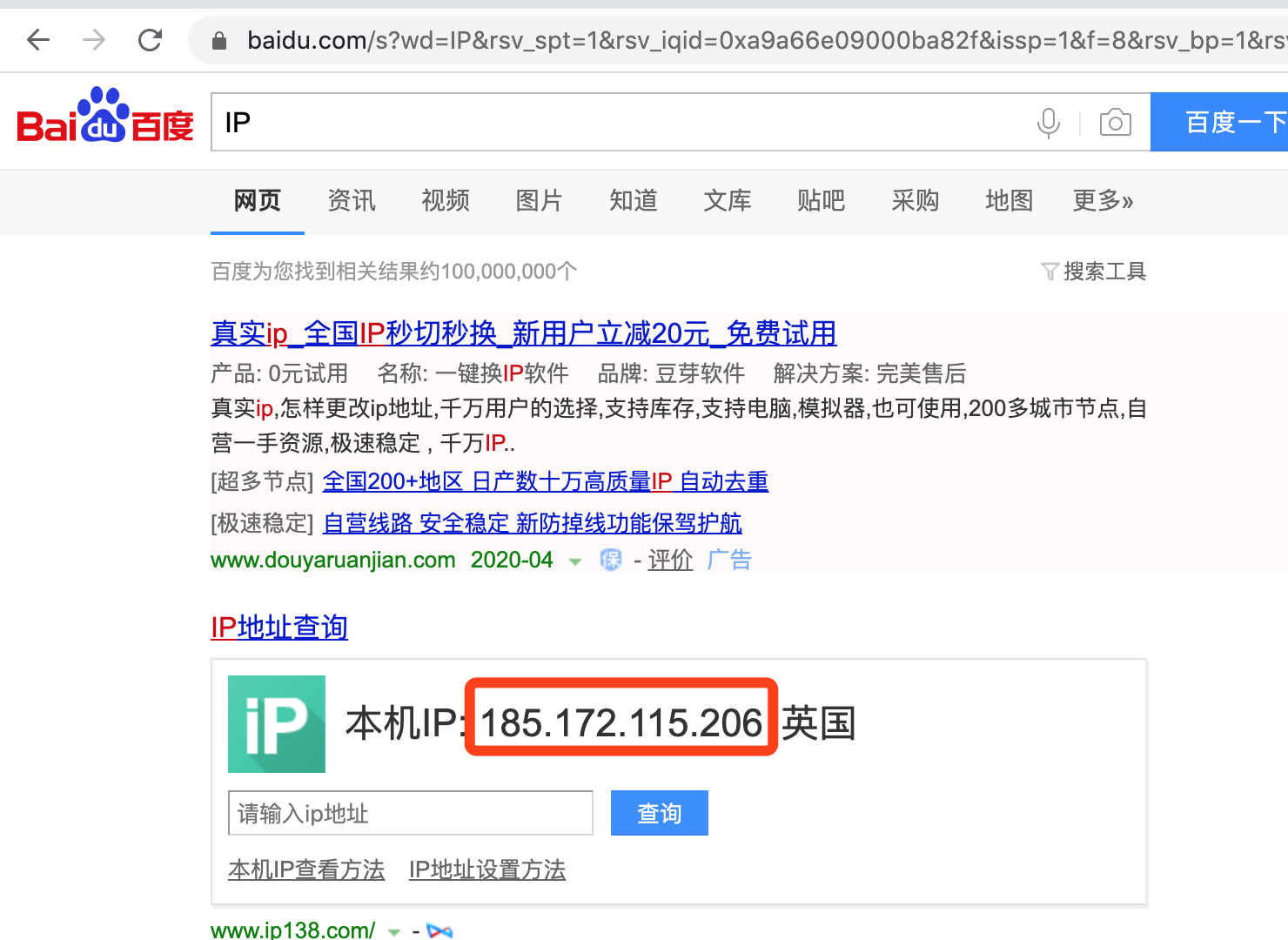The width and height of the screenshot is (1288, 940).
Task: Click the IP address 185.172.115.206 text
Action: pyautogui.click(x=621, y=723)
